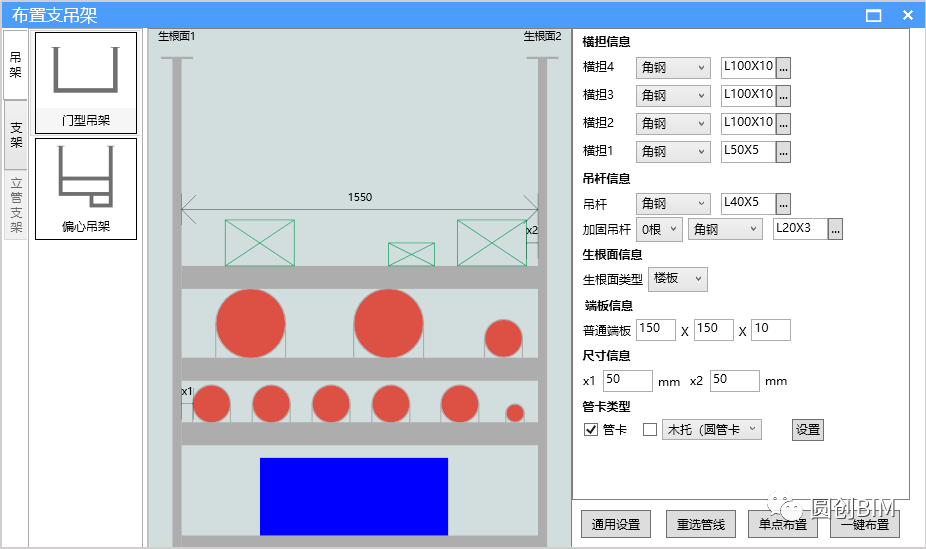
Task: Select the 偏心吊架 hanger type thumbnail
Action: [x=86, y=189]
